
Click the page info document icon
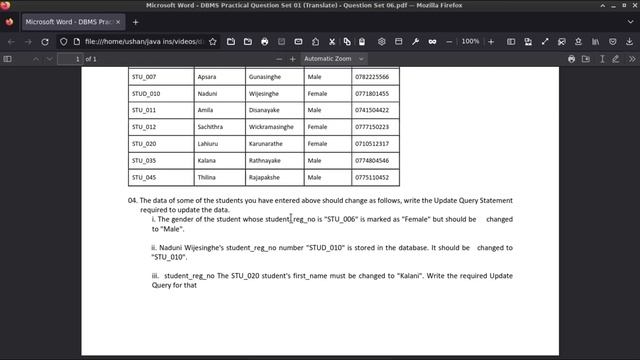point(76,42)
